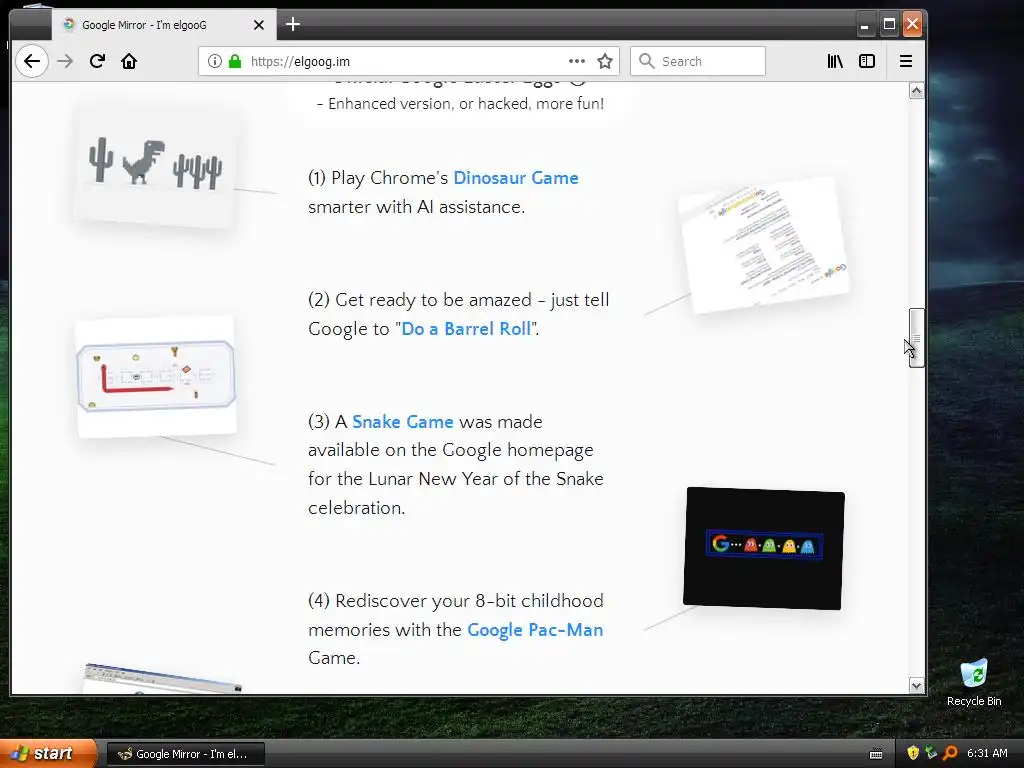
Task: Click the page scrollbar up arrow
Action: click(x=916, y=91)
